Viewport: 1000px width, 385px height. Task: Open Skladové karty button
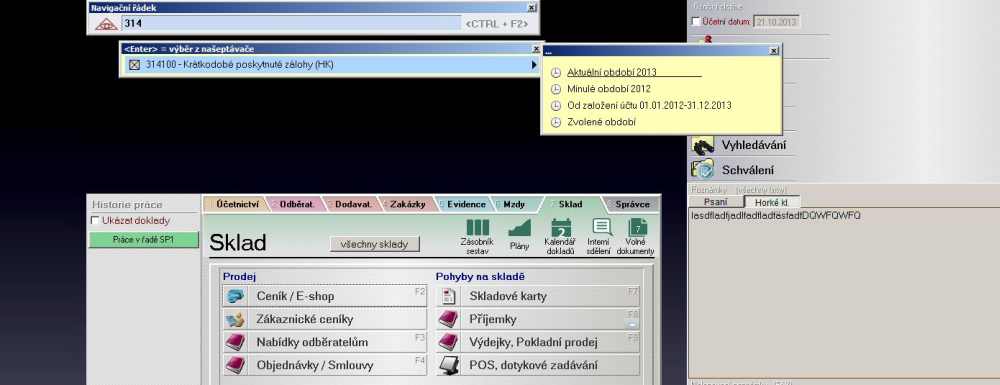pos(538,296)
